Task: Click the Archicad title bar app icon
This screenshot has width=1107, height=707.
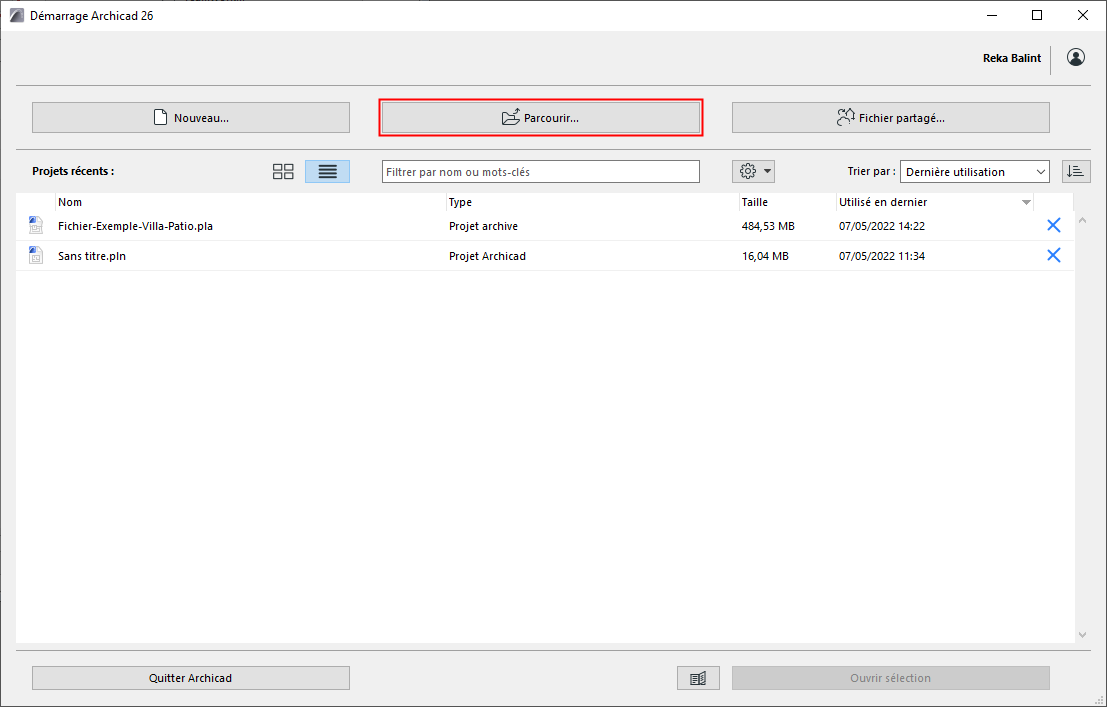Action: 17,16
